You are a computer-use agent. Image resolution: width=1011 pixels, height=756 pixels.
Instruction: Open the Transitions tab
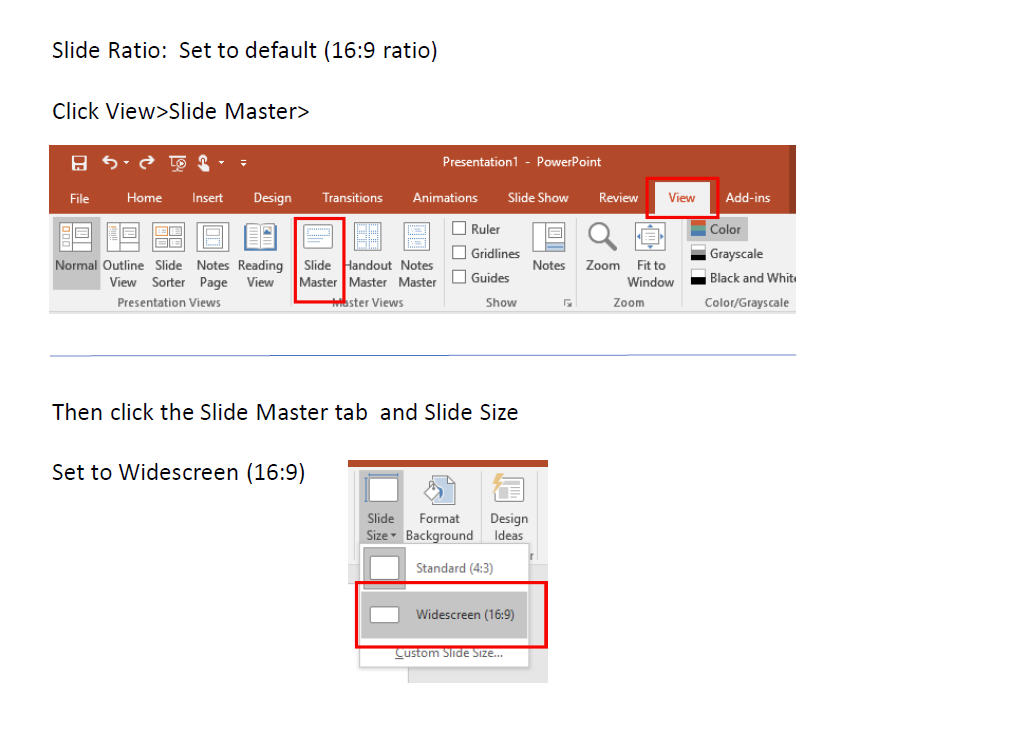[x=352, y=198]
